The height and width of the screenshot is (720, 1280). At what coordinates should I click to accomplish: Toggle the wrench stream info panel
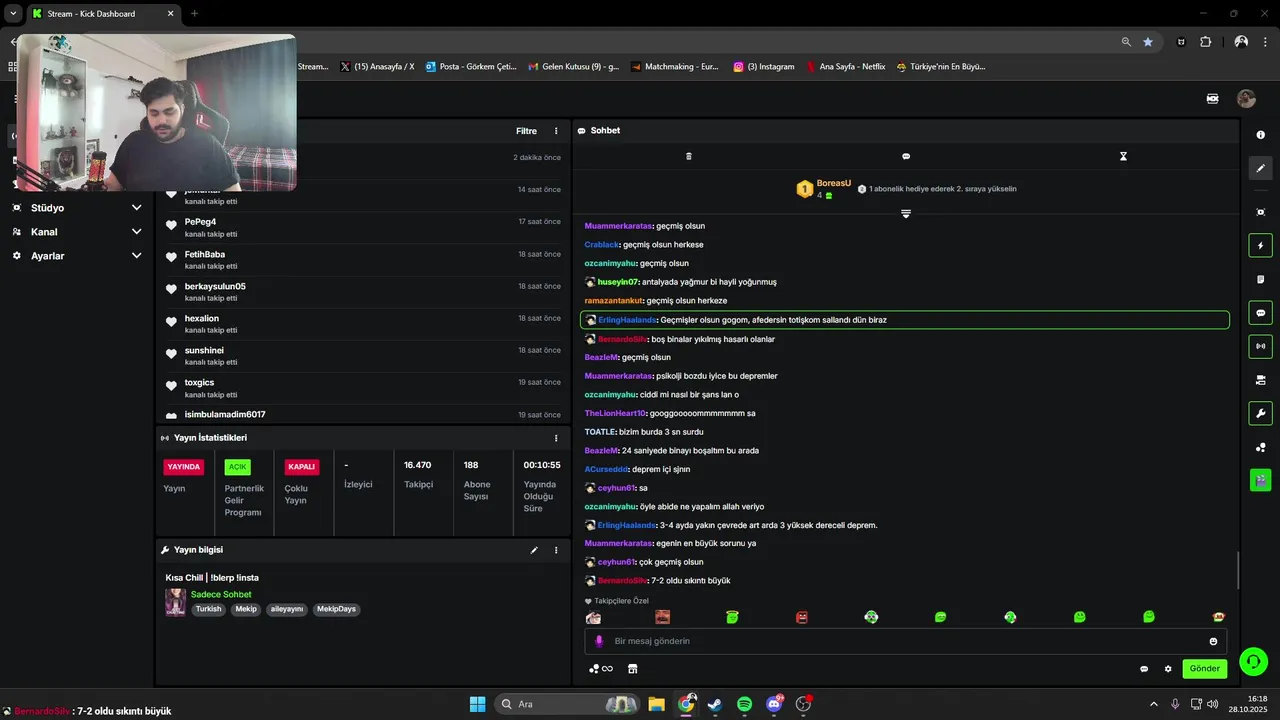coord(1260,413)
